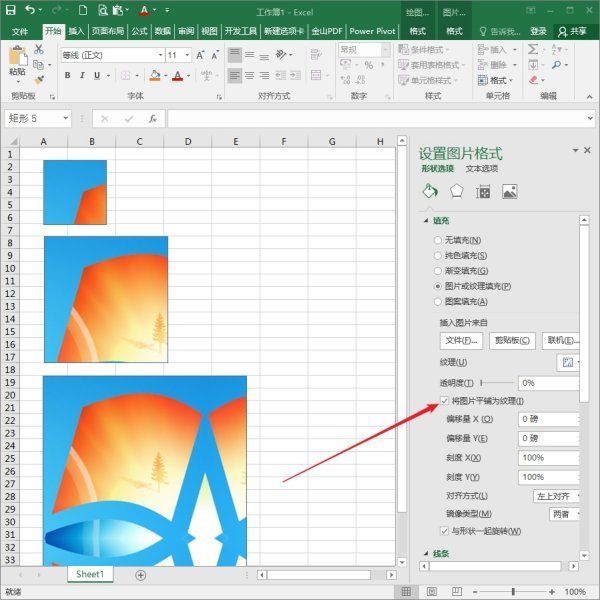
Task: Toggle 将图片平铺为纹理 checkbox
Action: 444,401
